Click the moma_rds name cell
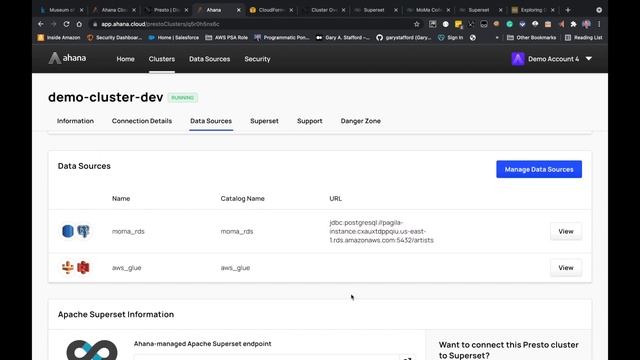Viewport: 640px width, 360px height. [128, 231]
